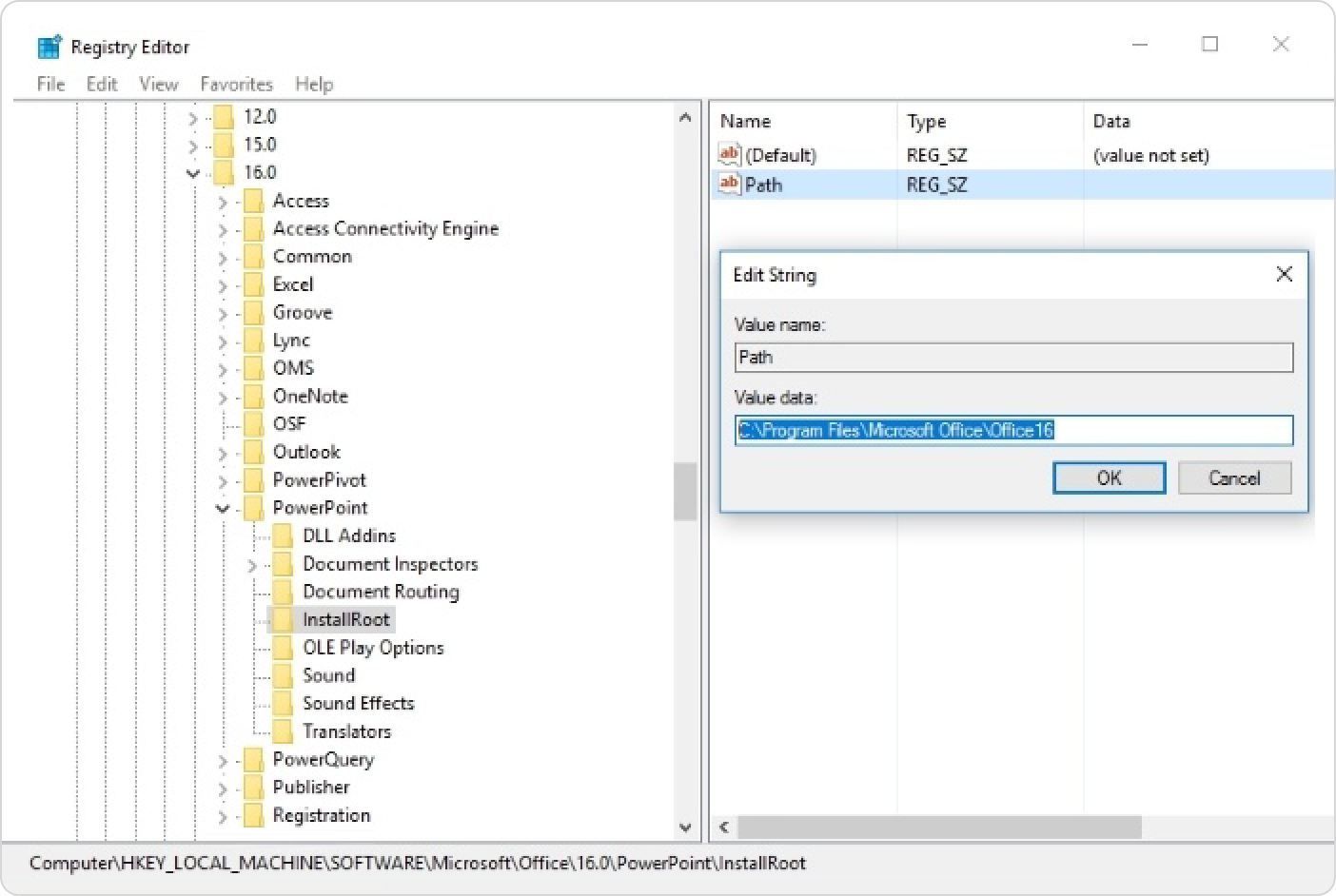Open the Help menu
Viewport: 1336px width, 896px height.
click(314, 84)
